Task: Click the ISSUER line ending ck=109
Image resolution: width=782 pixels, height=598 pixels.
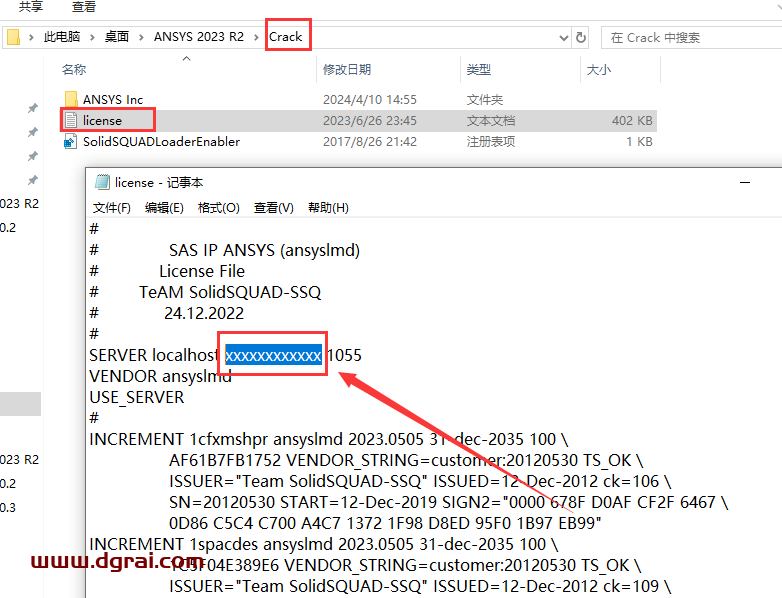Action: [420, 586]
